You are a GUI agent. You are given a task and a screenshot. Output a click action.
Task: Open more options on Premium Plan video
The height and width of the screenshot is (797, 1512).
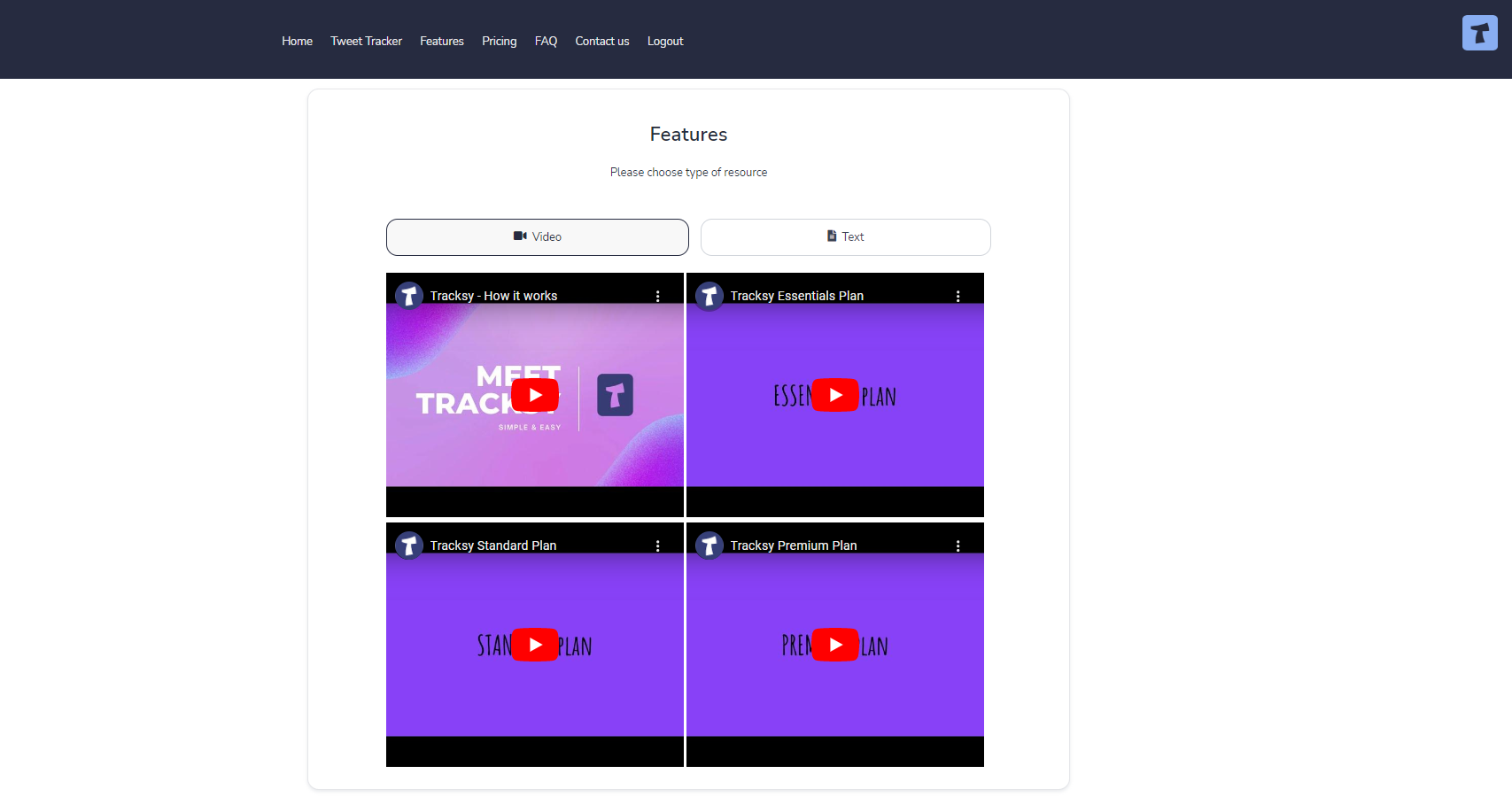click(958, 546)
